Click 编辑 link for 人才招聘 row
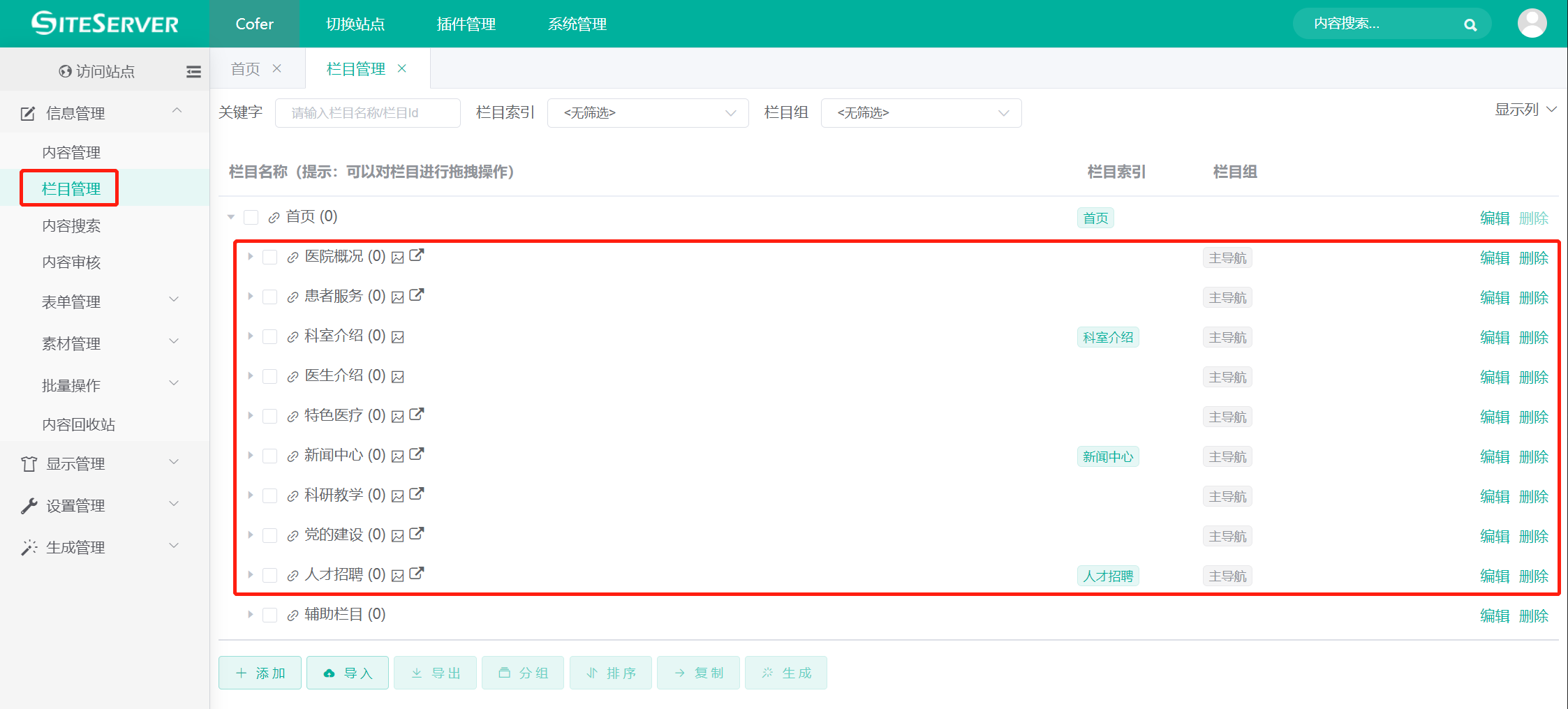 (x=1495, y=576)
